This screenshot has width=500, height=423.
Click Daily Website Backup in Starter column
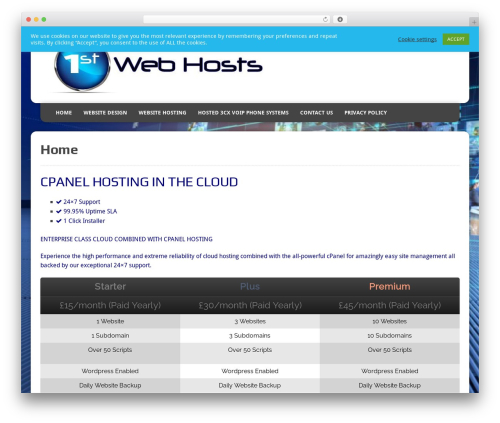point(110,385)
